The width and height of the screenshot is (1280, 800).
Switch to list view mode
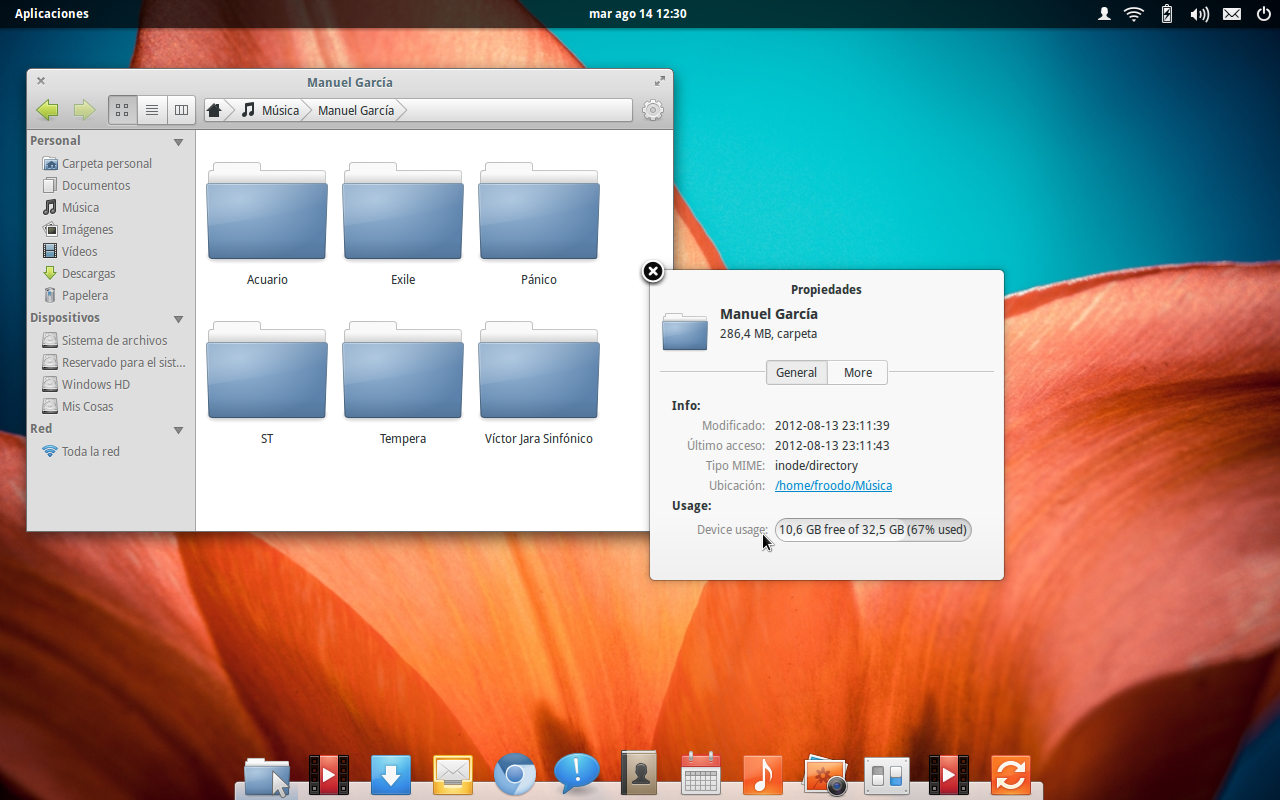(151, 110)
